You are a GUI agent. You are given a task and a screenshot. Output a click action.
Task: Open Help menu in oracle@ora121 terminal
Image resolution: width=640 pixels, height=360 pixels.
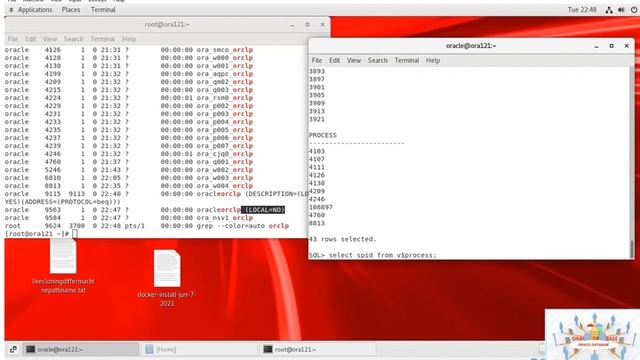(x=433, y=60)
